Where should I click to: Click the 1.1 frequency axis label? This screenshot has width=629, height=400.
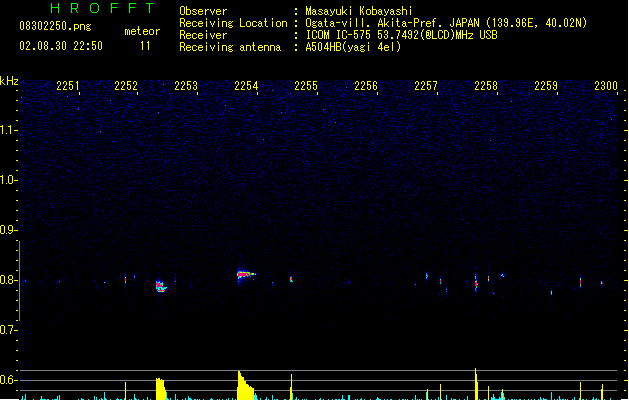click(x=9, y=130)
